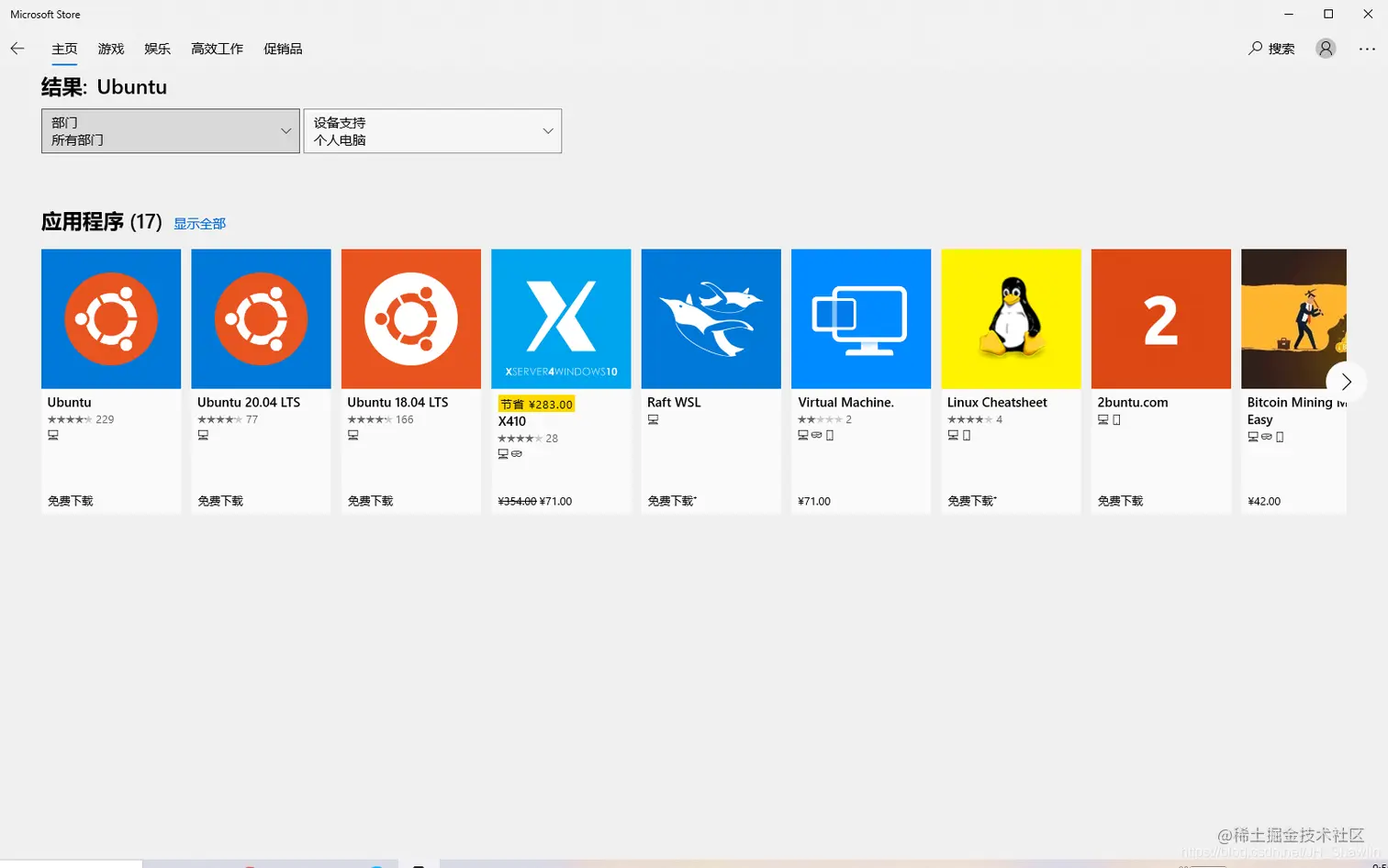The width and height of the screenshot is (1388, 868).
Task: Open the Linux Cheatsheet penguin icon
Action: click(x=1011, y=318)
